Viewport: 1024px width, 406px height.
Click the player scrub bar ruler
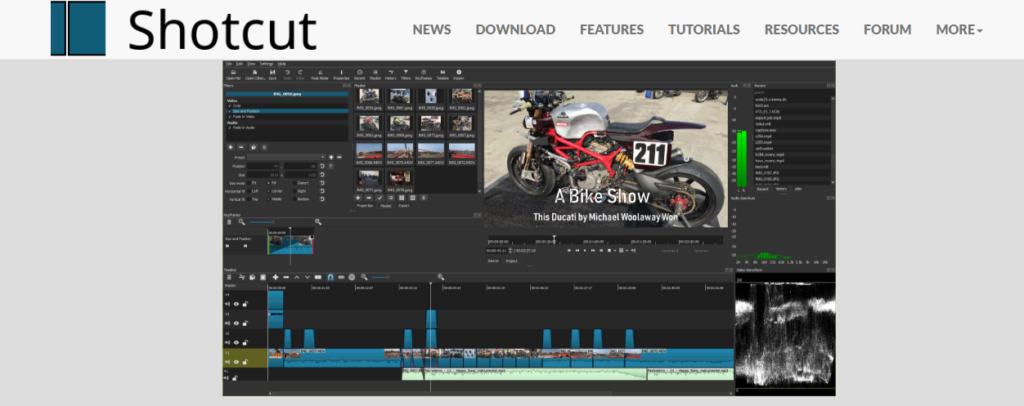(x=605, y=240)
